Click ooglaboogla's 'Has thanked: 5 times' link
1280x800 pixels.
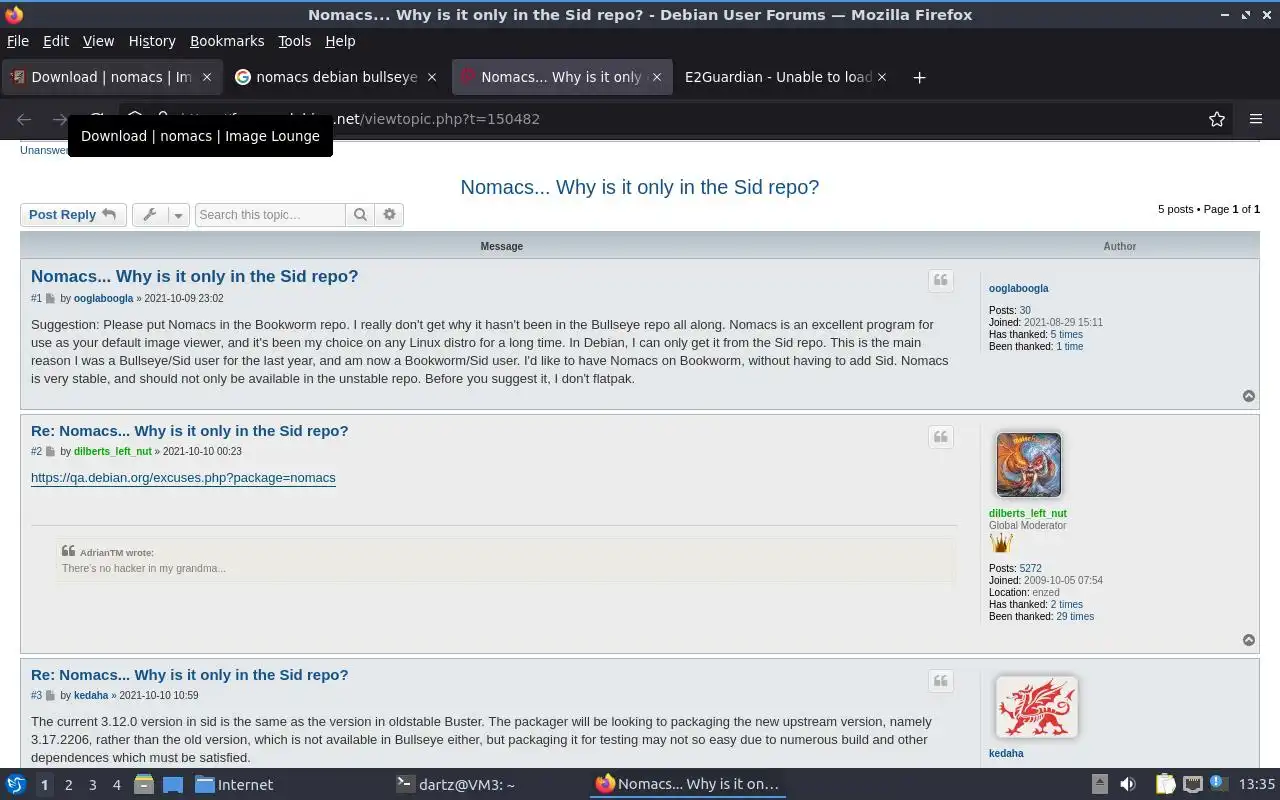[x=1066, y=335]
